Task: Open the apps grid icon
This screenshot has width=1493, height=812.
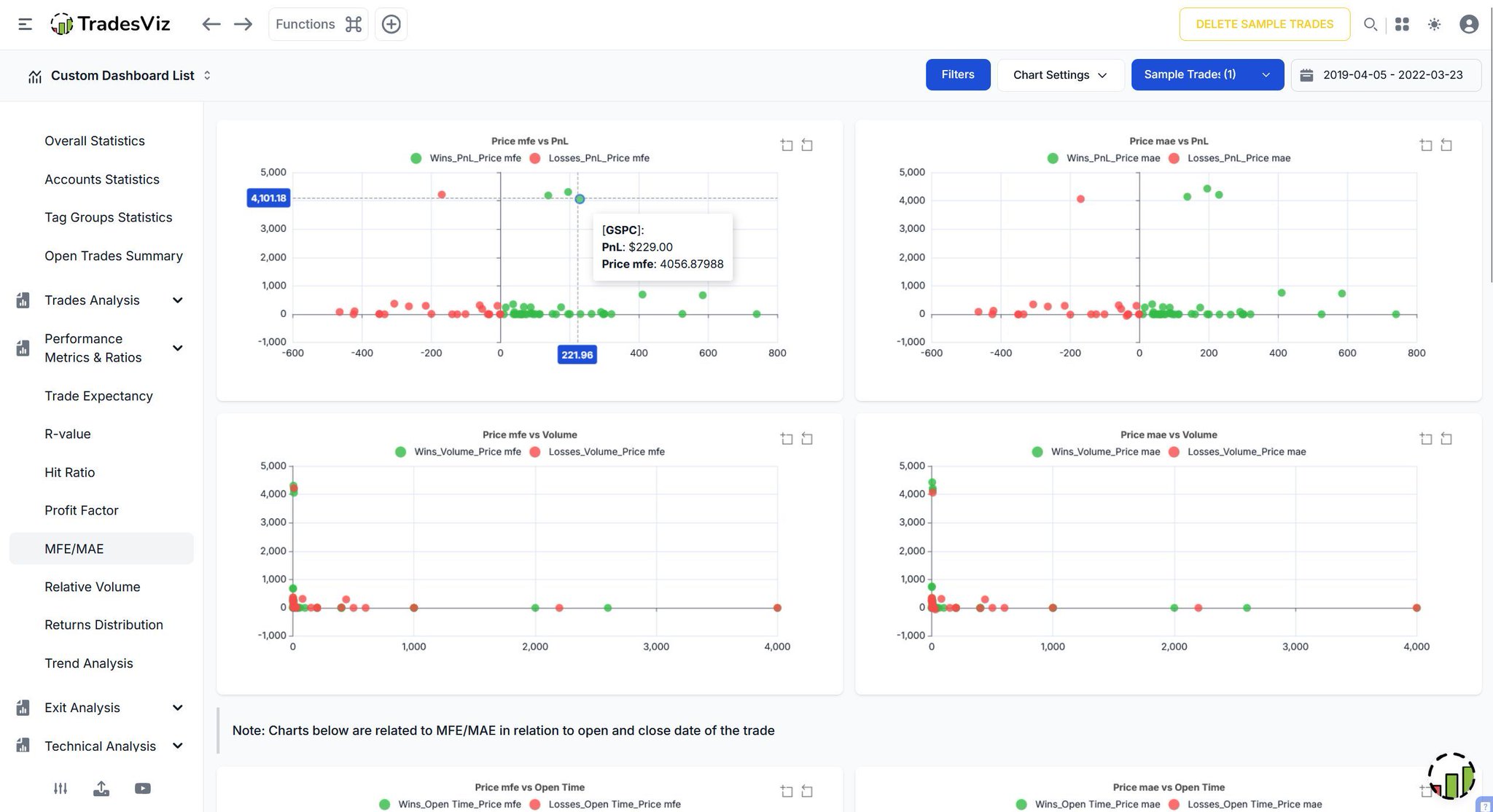Action: (1401, 24)
